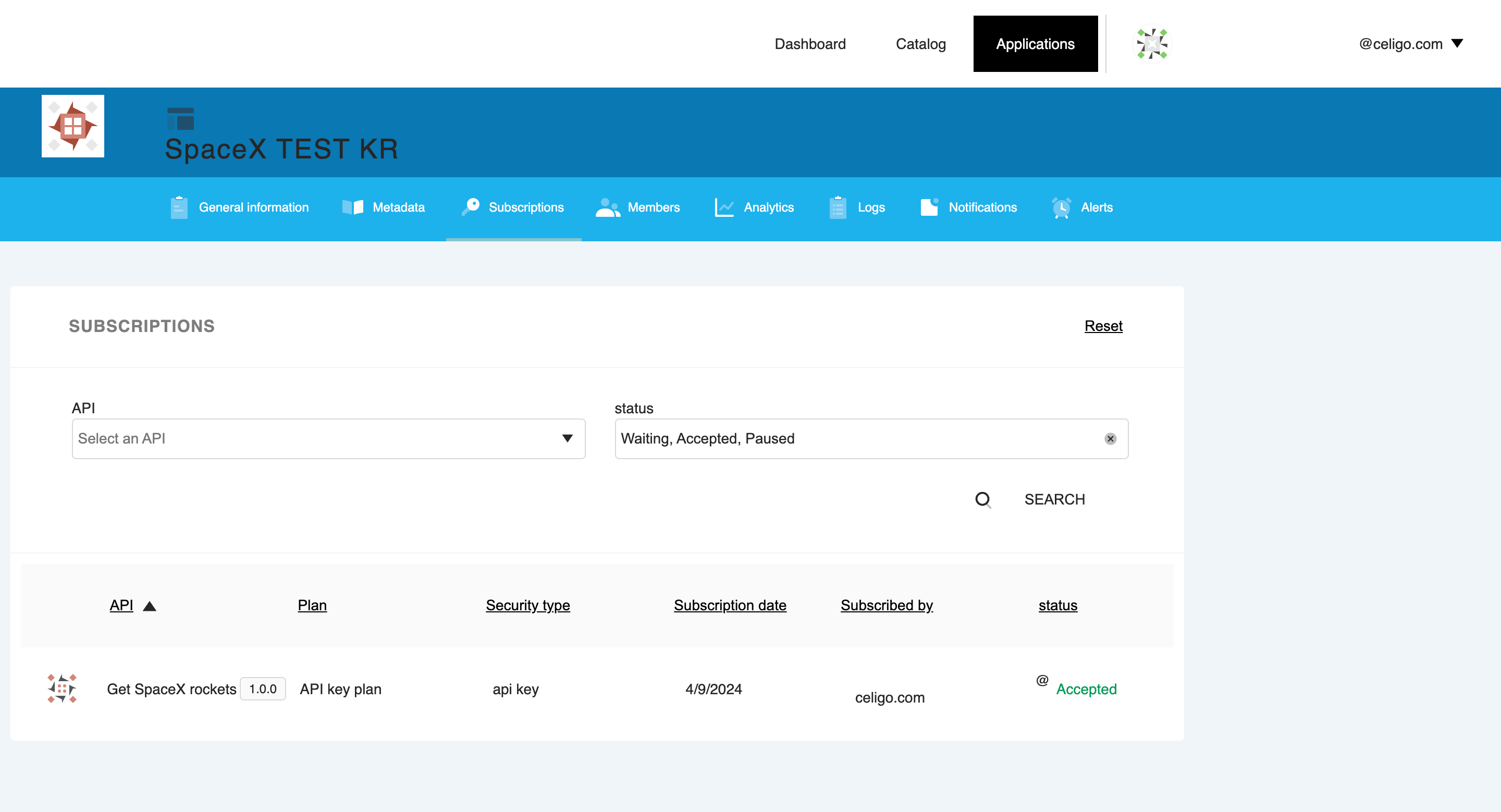1501x812 pixels.
Task: Sort by API column header
Action: (x=121, y=605)
